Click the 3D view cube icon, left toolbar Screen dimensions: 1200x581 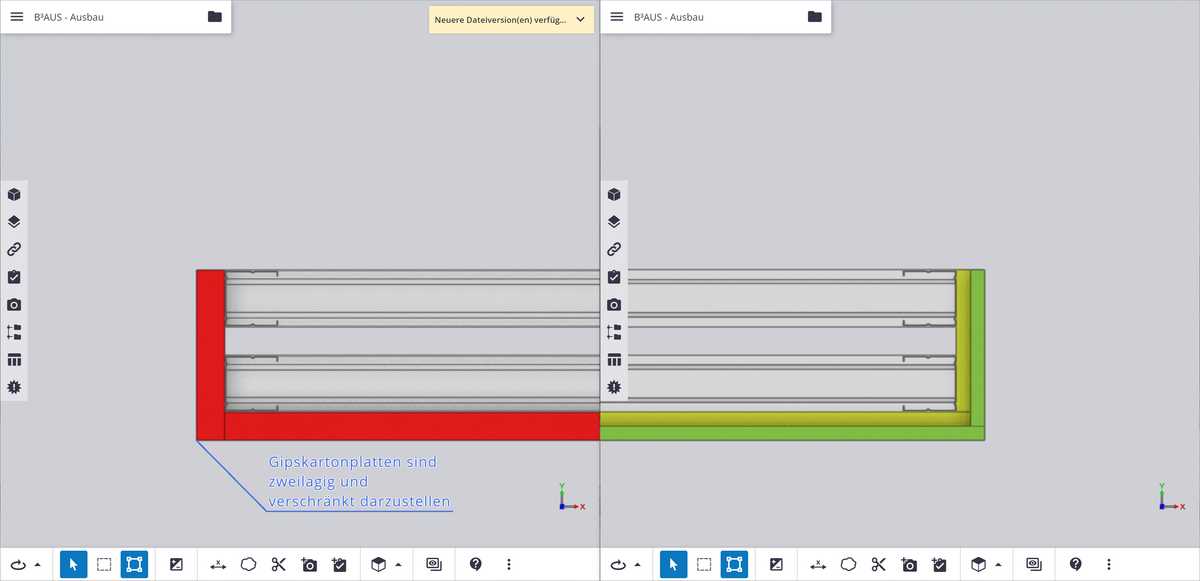click(x=378, y=565)
